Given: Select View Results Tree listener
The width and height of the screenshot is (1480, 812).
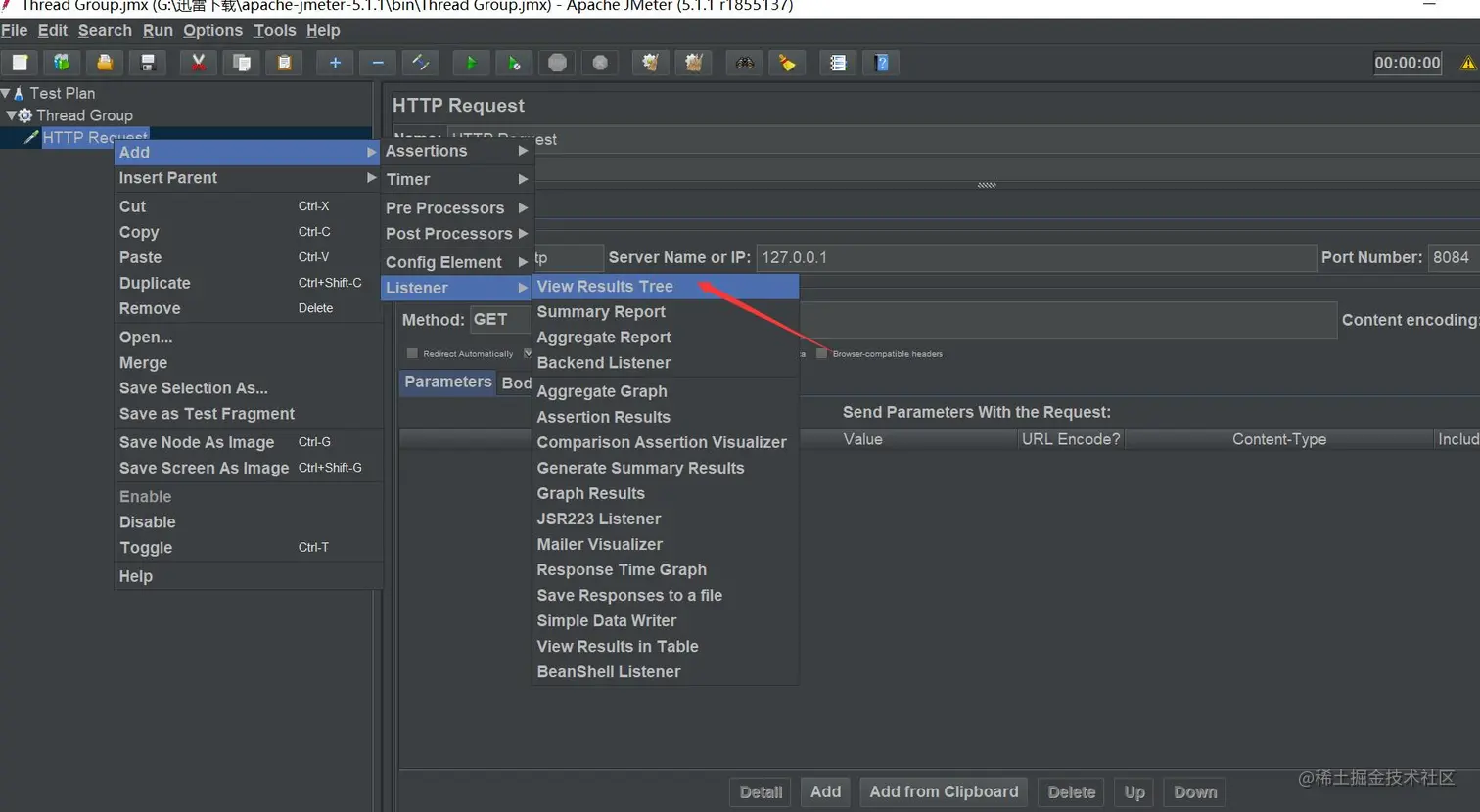Looking at the screenshot, I should pos(666,287).
